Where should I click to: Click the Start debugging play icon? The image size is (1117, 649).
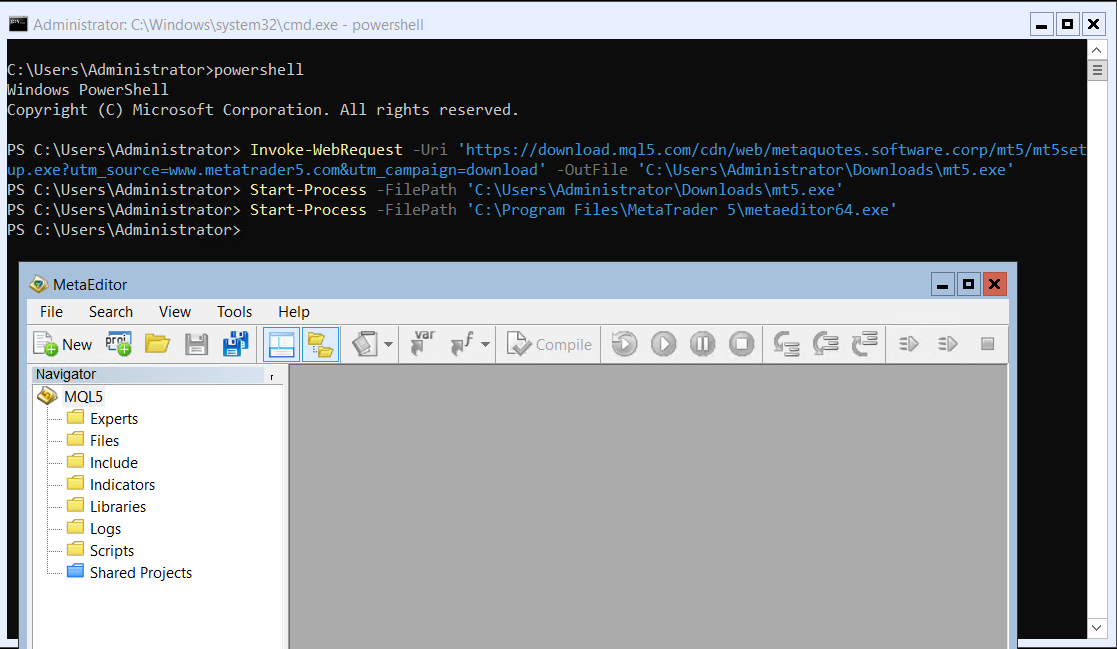(663, 344)
